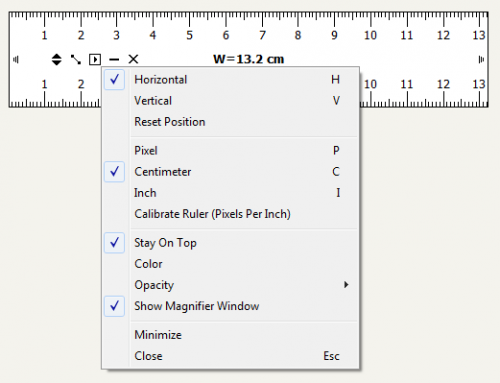This screenshot has width=500, height=383.
Task: Click the boxed arrow menu icon
Action: pyautogui.click(x=95, y=60)
